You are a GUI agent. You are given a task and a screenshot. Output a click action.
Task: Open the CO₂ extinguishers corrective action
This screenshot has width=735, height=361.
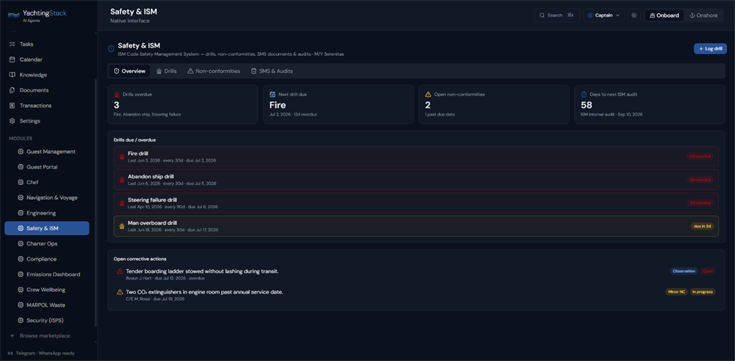(416, 295)
